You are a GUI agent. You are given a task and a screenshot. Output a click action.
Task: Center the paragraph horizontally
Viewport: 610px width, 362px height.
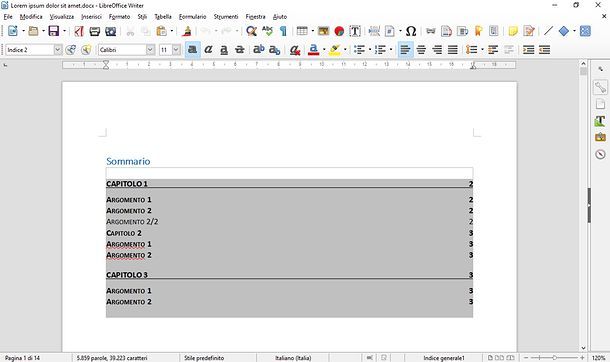pos(421,50)
